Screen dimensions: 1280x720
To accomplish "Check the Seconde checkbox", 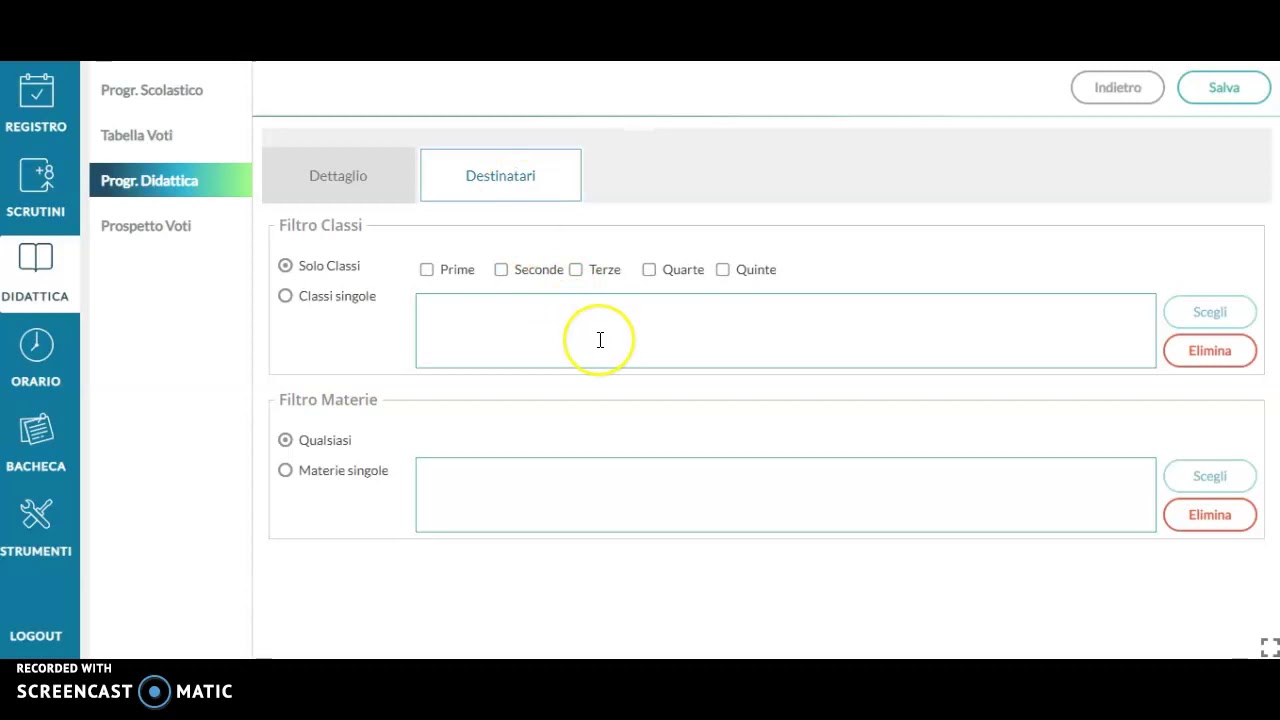I will click(501, 269).
